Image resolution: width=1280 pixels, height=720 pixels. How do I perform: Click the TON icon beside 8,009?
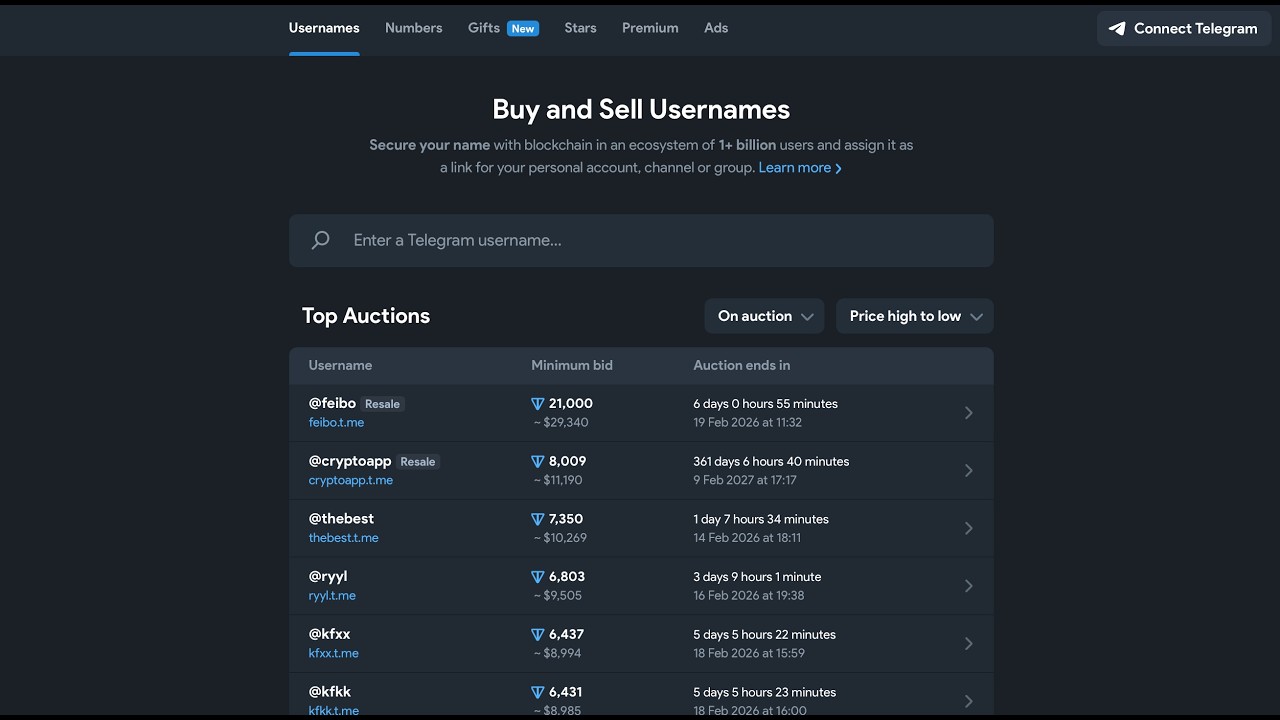(537, 462)
